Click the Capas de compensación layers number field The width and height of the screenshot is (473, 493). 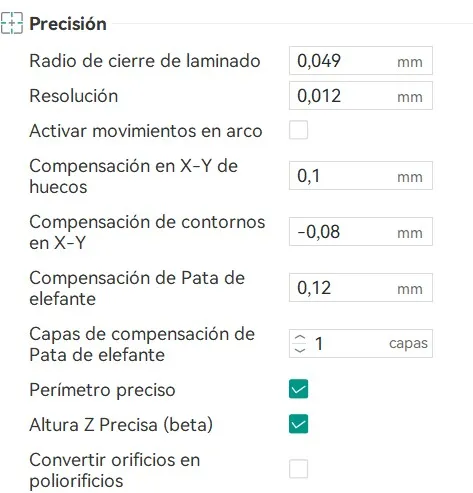pyautogui.click(x=361, y=344)
